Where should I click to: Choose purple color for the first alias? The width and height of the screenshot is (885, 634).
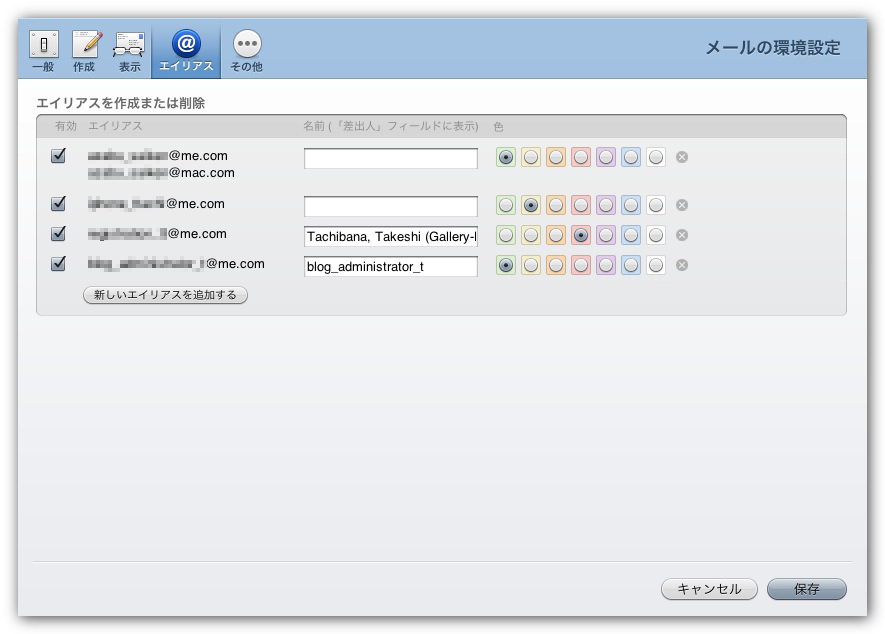[x=606, y=157]
